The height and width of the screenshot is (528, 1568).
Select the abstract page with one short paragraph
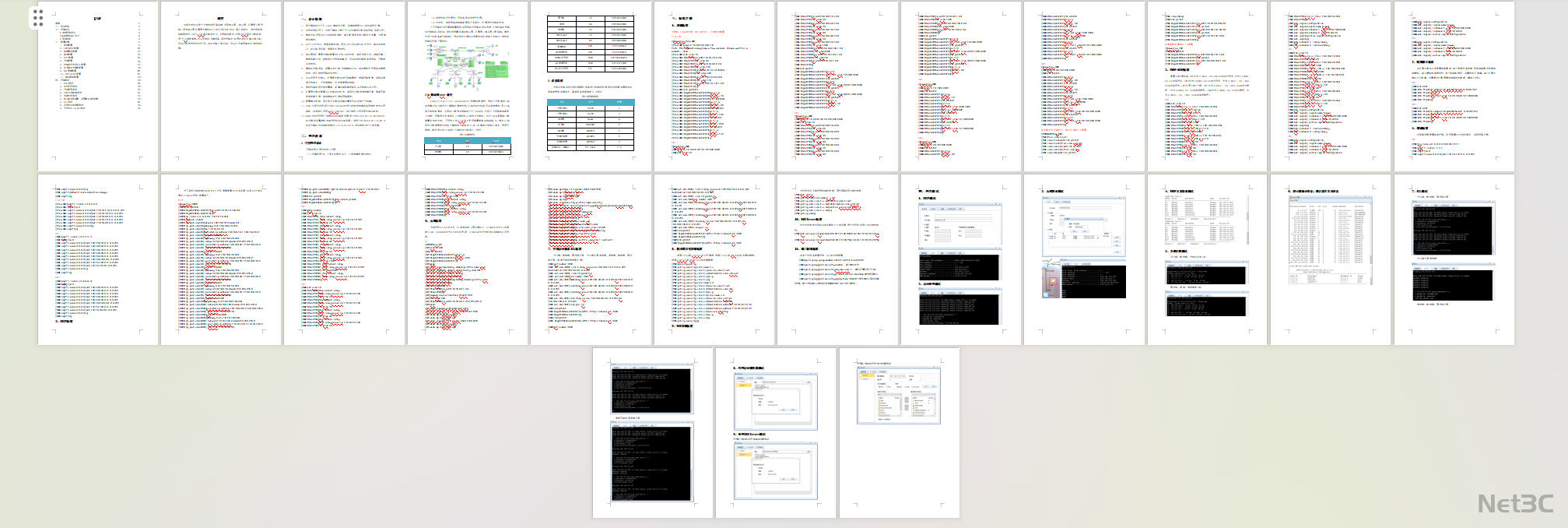click(x=221, y=86)
